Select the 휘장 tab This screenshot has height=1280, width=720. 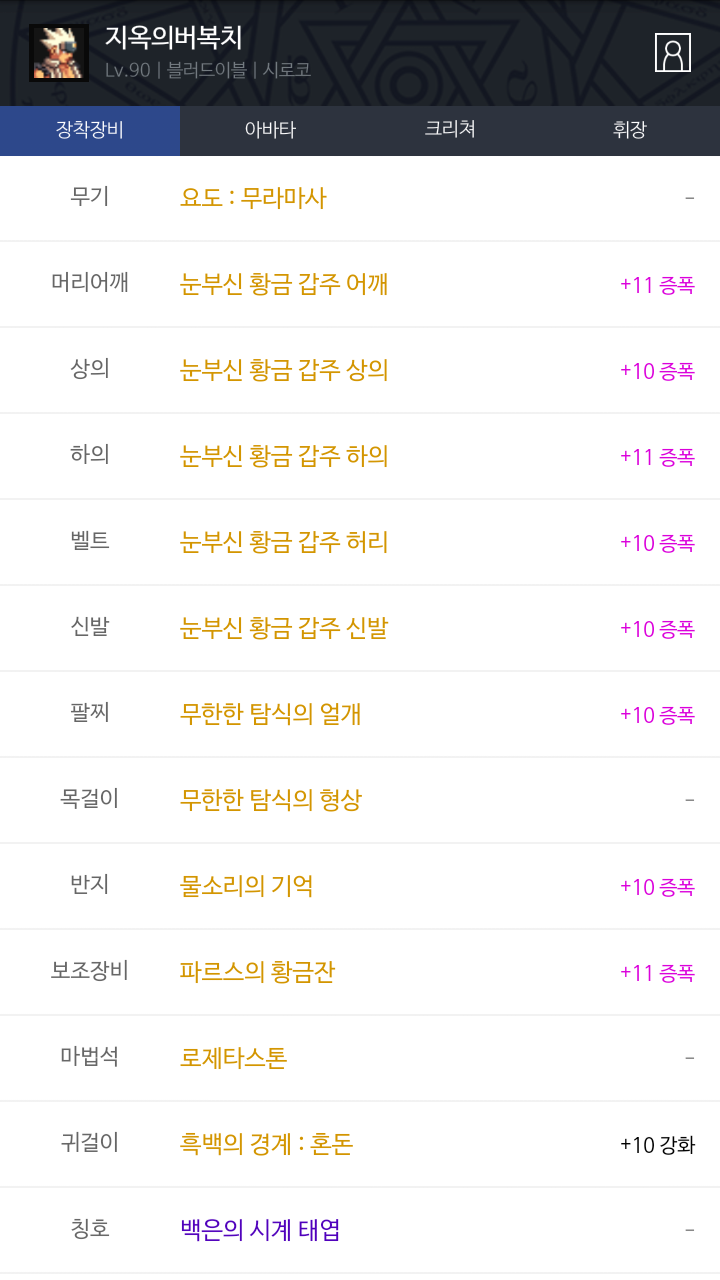pos(630,130)
